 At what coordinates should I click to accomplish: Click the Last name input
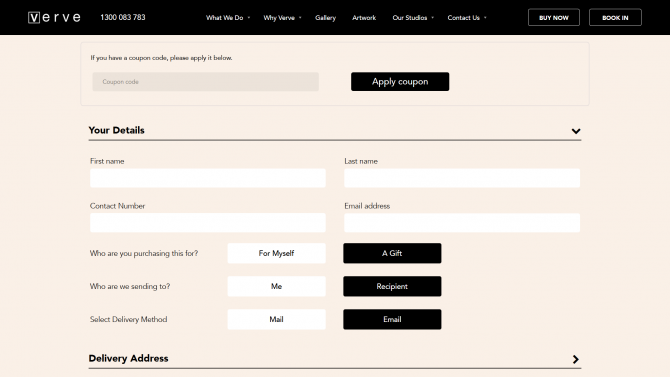[x=462, y=178]
